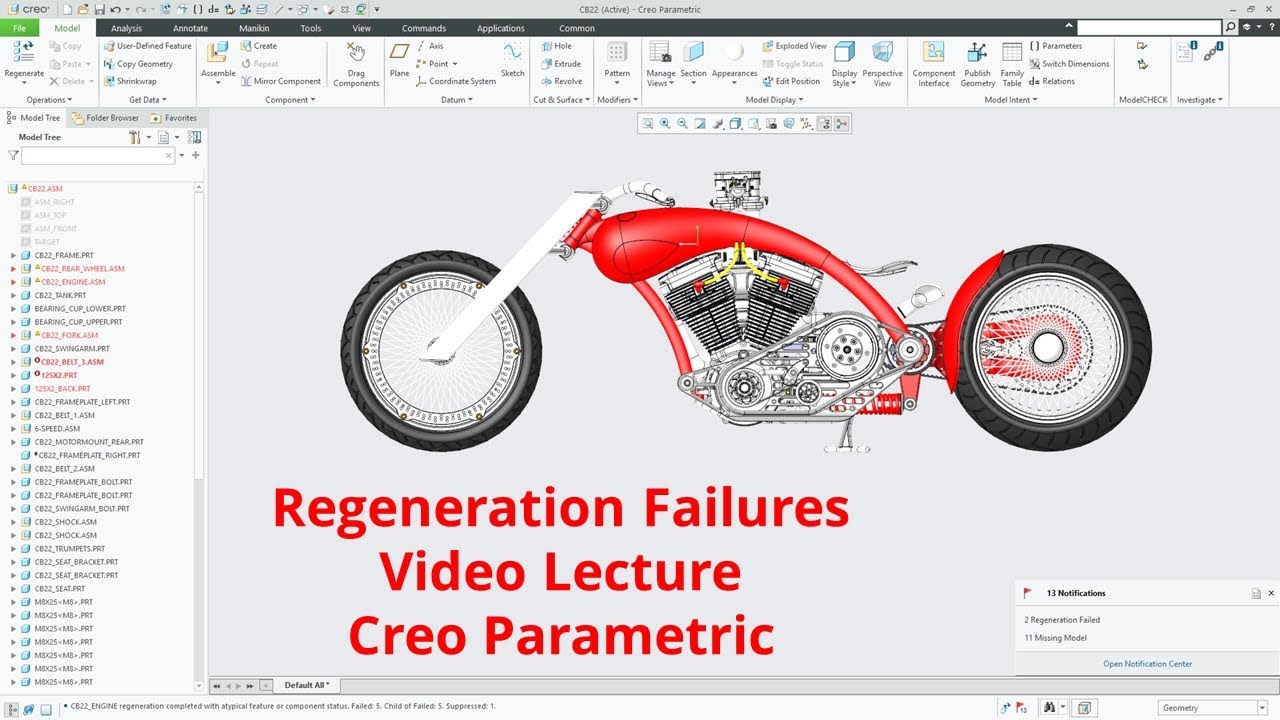Start the Sketch tool

point(512,60)
